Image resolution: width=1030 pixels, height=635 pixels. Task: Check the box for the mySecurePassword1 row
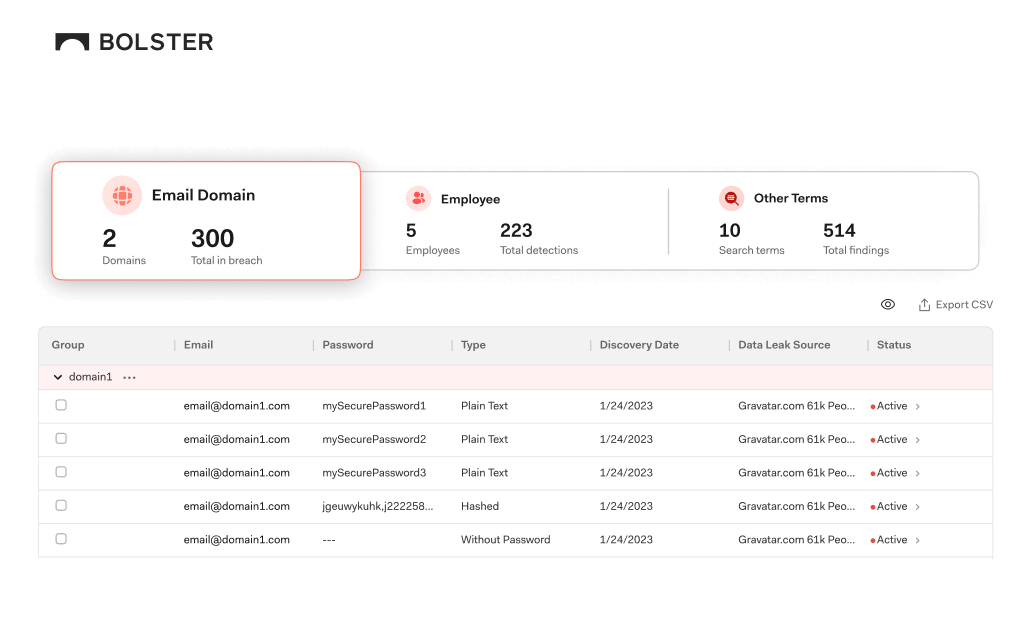[x=61, y=405]
